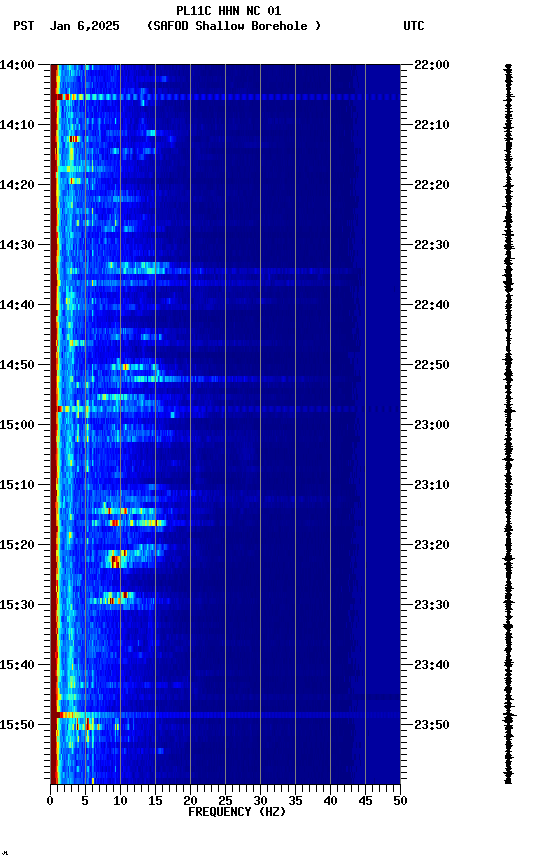The image size is (552, 864).
Task: Click the 0 Hz frequency tick label
Action: [50, 801]
